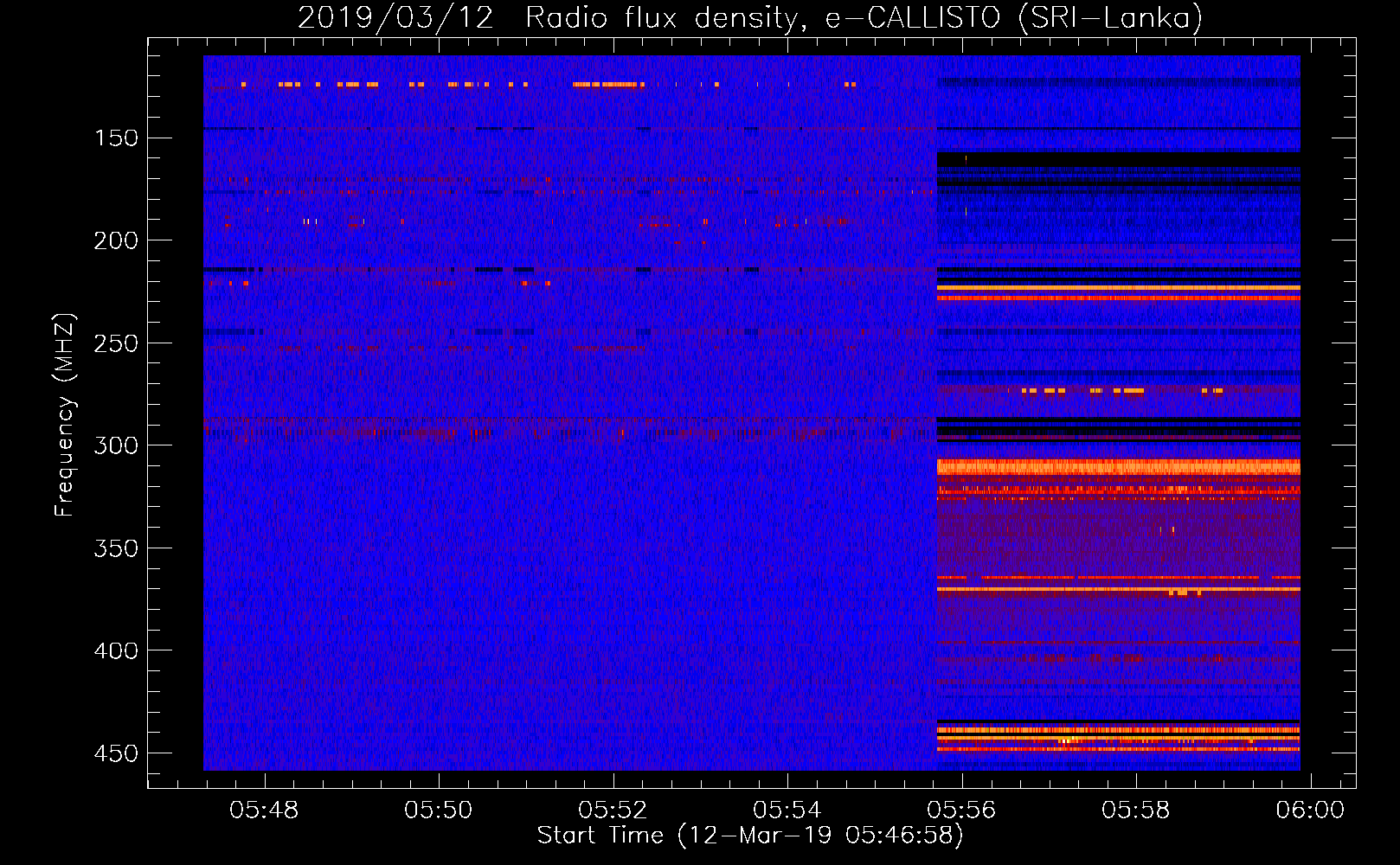Viewport: 1400px width, 865px height.
Task: Click the 05:56 time tick label
Action: pos(961,810)
